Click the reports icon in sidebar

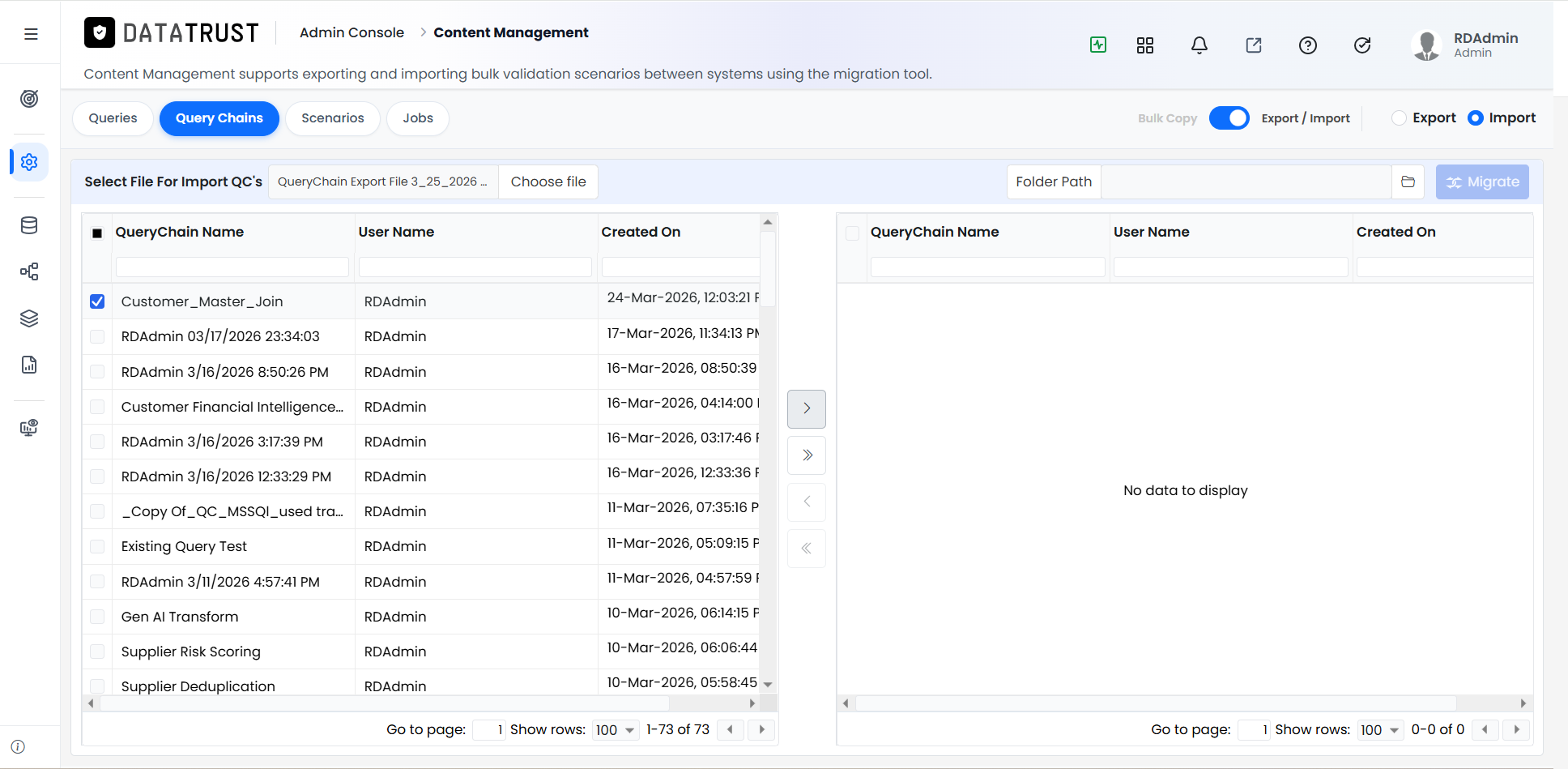coord(29,365)
